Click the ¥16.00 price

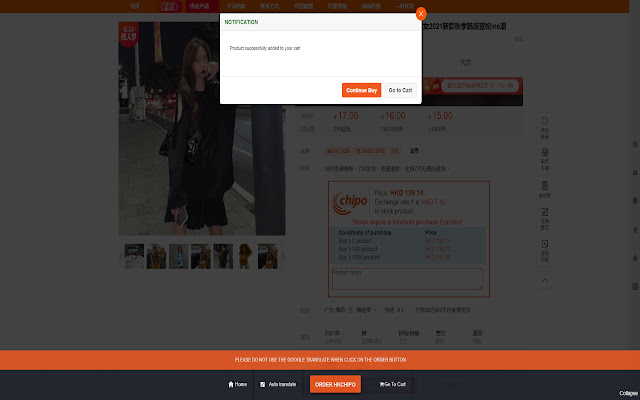click(393, 116)
